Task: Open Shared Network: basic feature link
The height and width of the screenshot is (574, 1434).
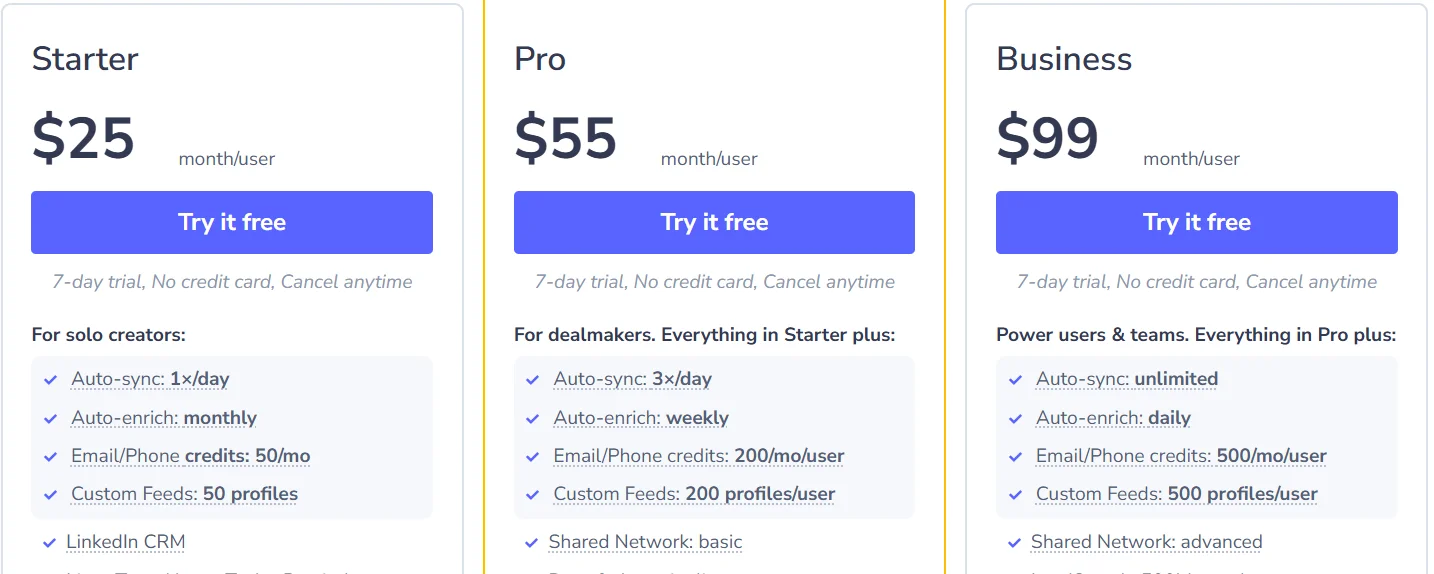Action: click(x=645, y=542)
